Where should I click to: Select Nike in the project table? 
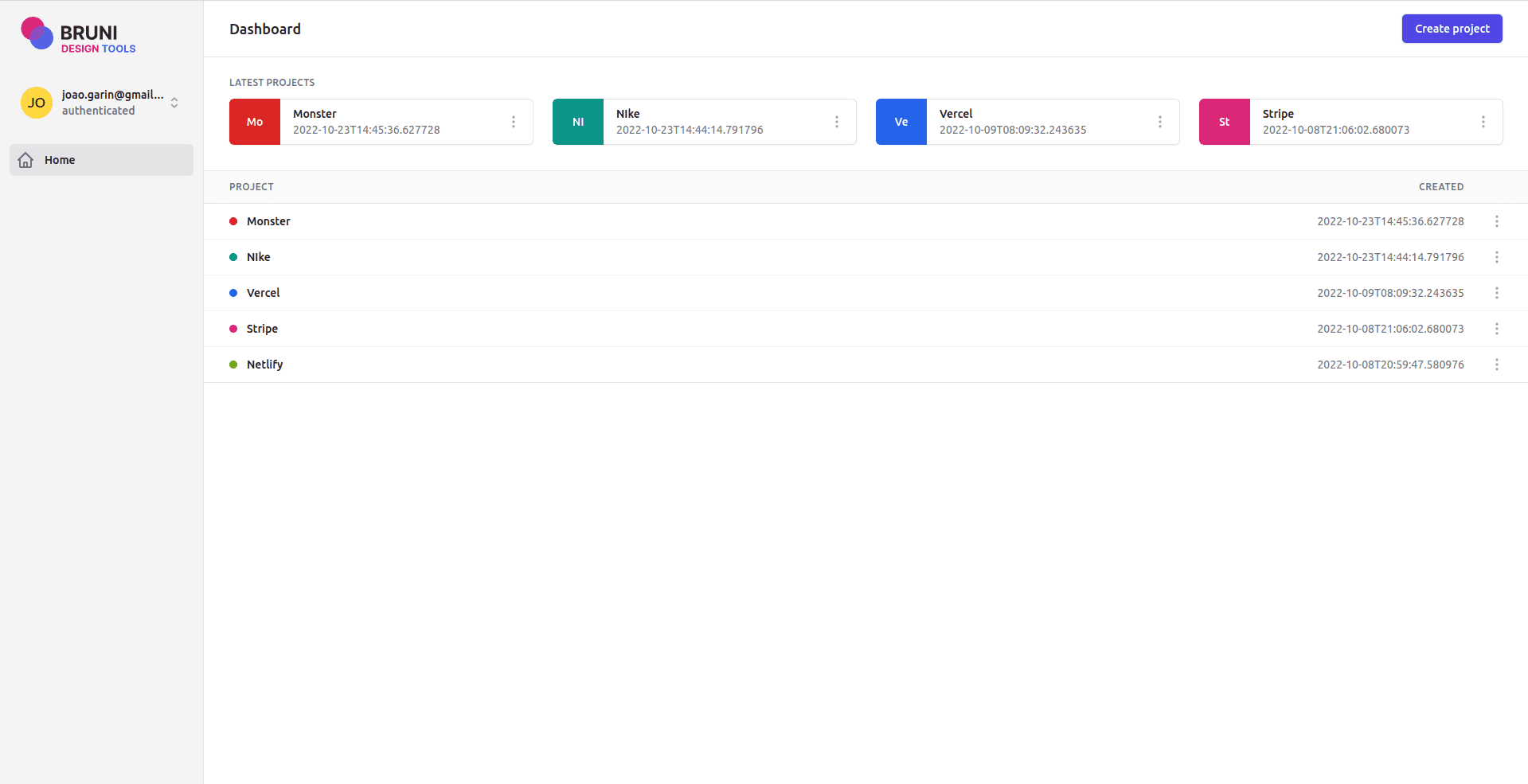point(258,257)
